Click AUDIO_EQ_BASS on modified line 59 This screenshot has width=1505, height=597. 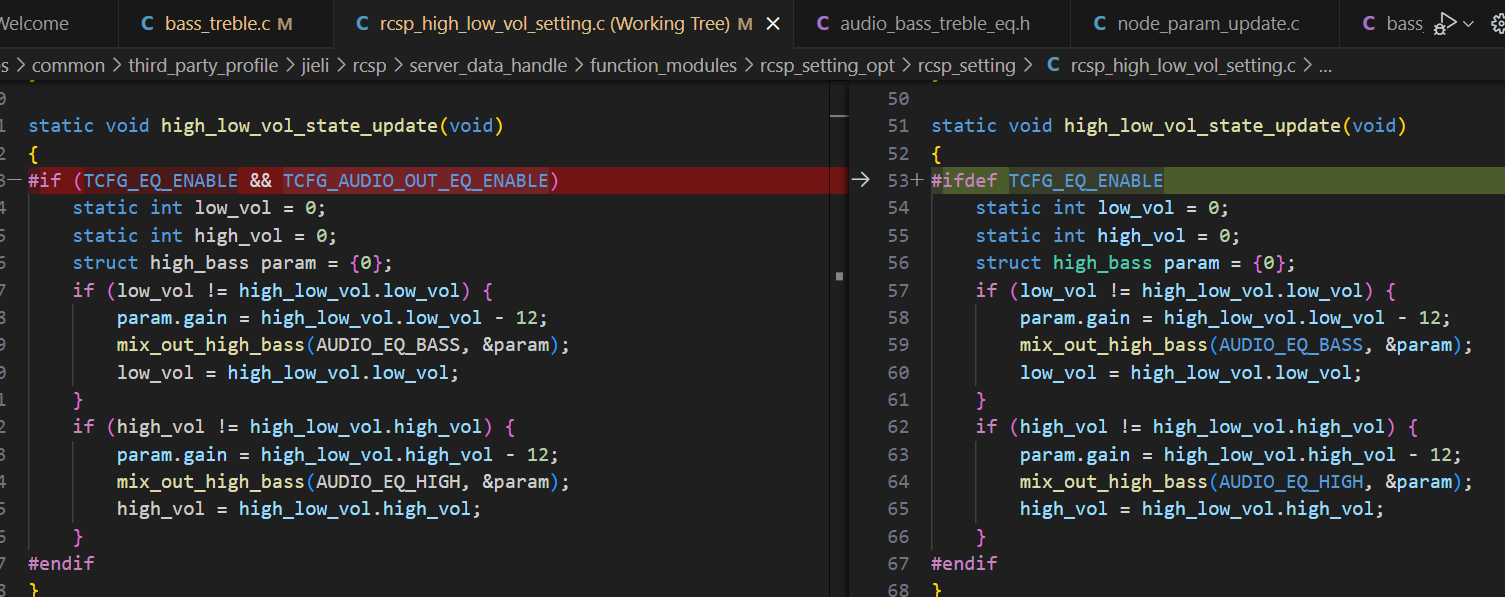1291,345
